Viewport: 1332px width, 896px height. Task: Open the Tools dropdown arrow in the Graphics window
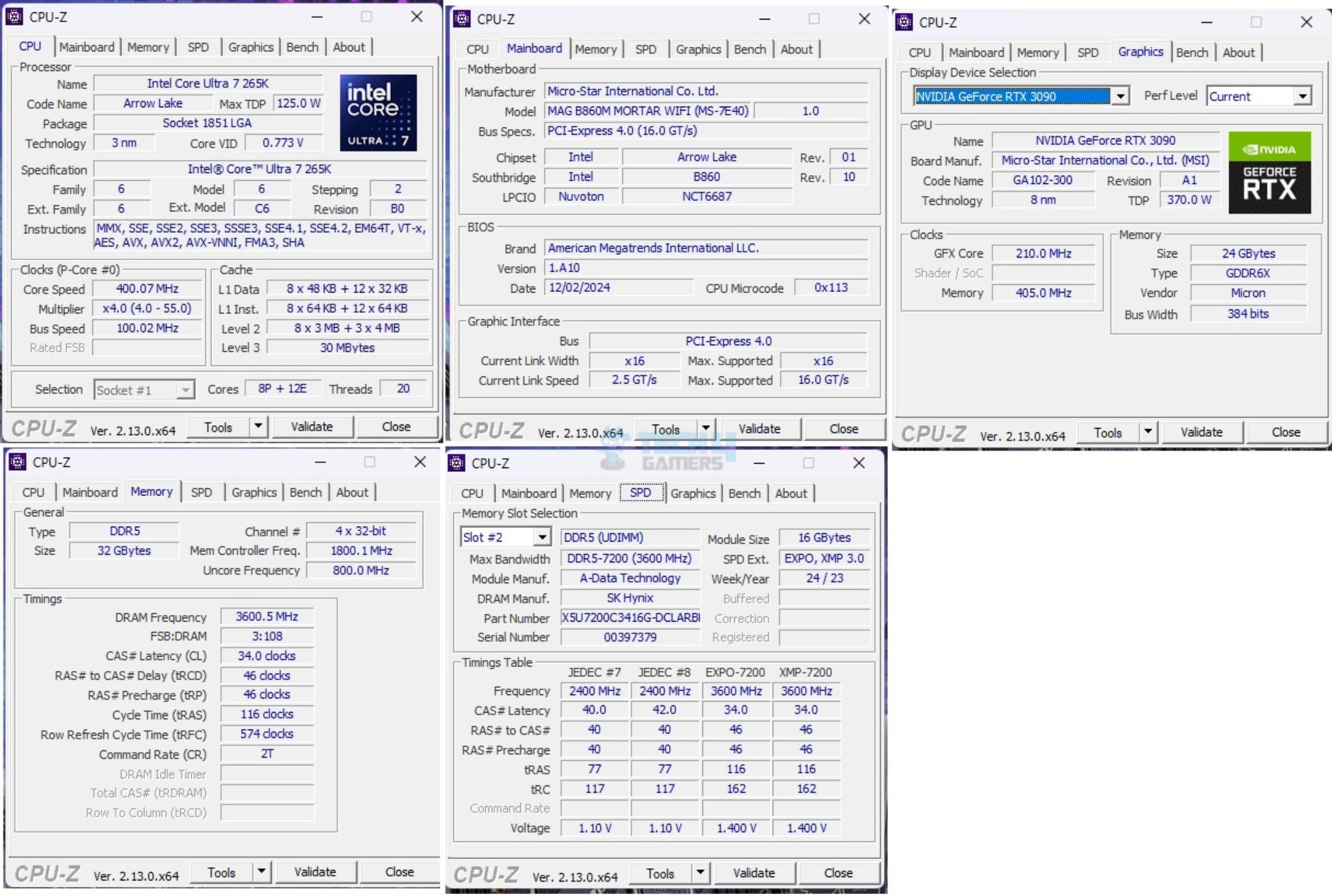pyautogui.click(x=1148, y=432)
